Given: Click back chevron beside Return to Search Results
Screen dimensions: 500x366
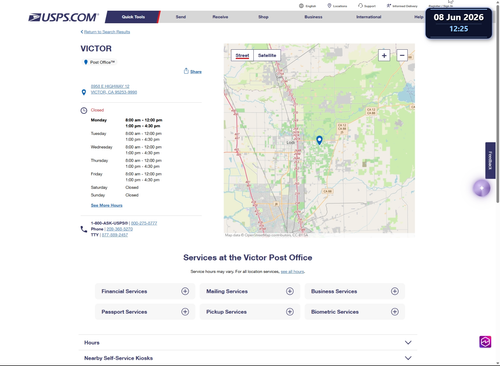Looking at the screenshot, I should (82, 32).
